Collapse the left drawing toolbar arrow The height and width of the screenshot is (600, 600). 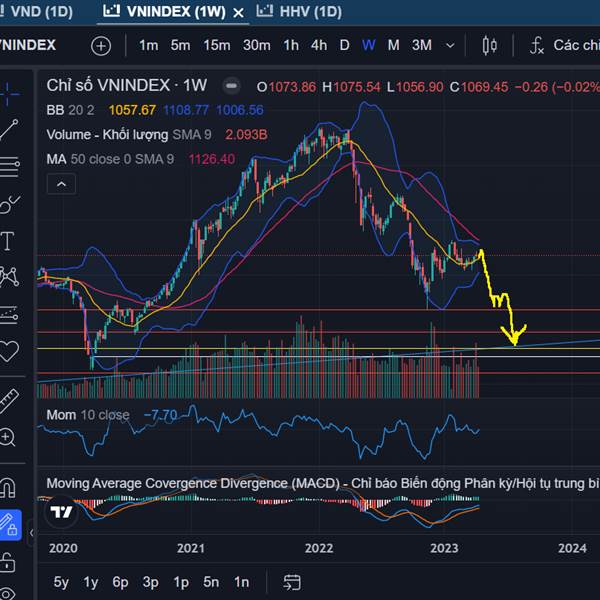31,533
